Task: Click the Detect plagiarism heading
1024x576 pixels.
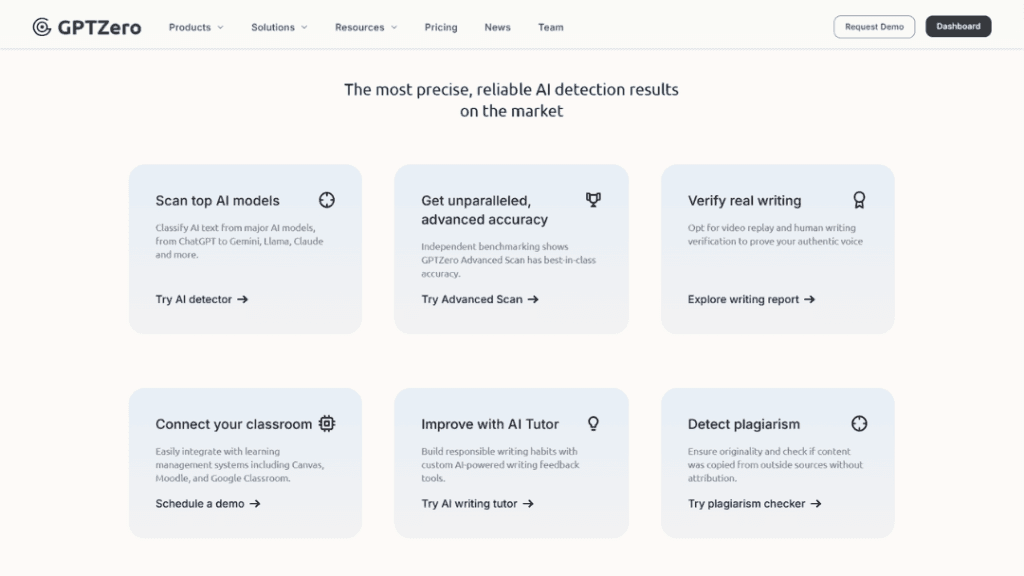Action: click(744, 424)
